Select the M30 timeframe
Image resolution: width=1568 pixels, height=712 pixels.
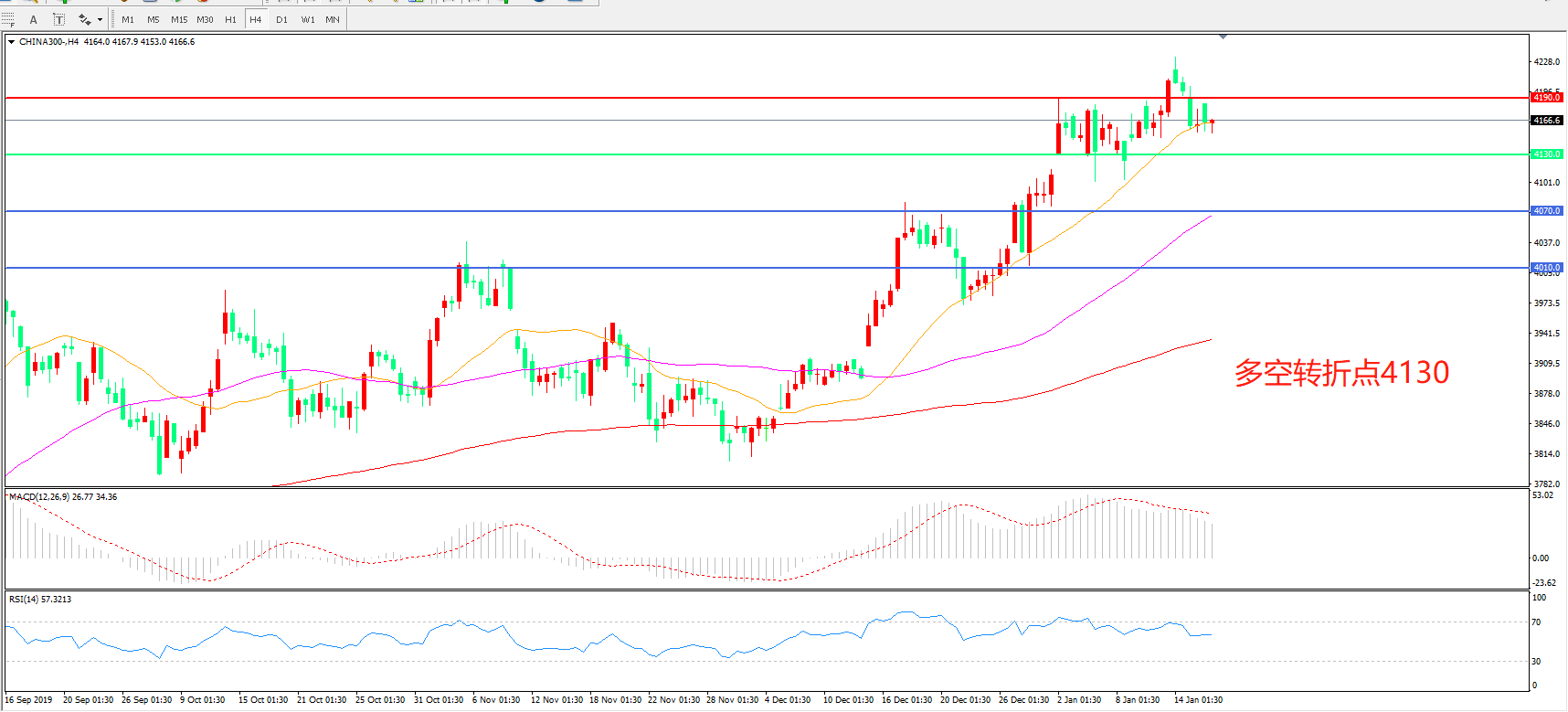click(x=205, y=19)
